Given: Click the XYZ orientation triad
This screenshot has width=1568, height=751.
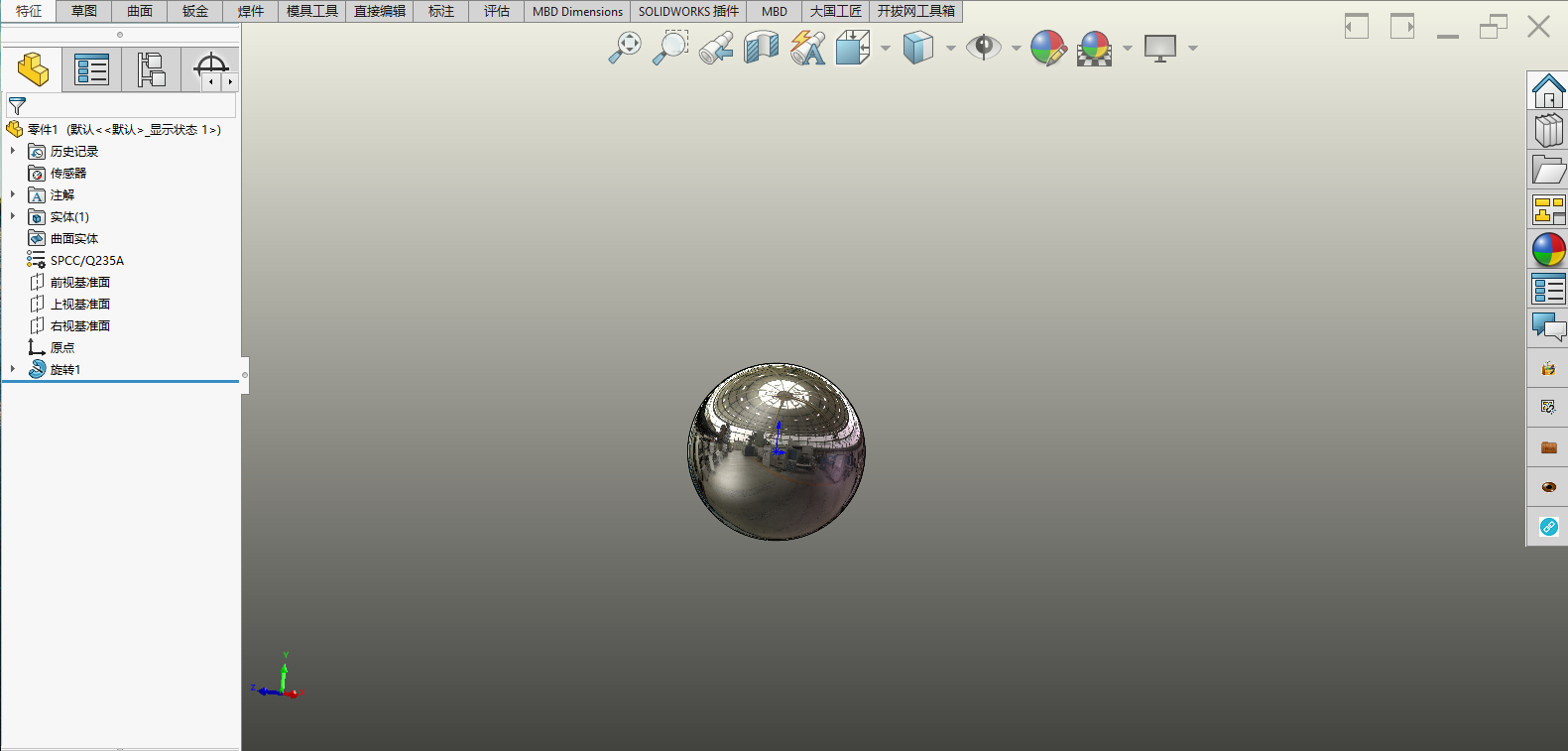Looking at the screenshot, I should coord(277,677).
